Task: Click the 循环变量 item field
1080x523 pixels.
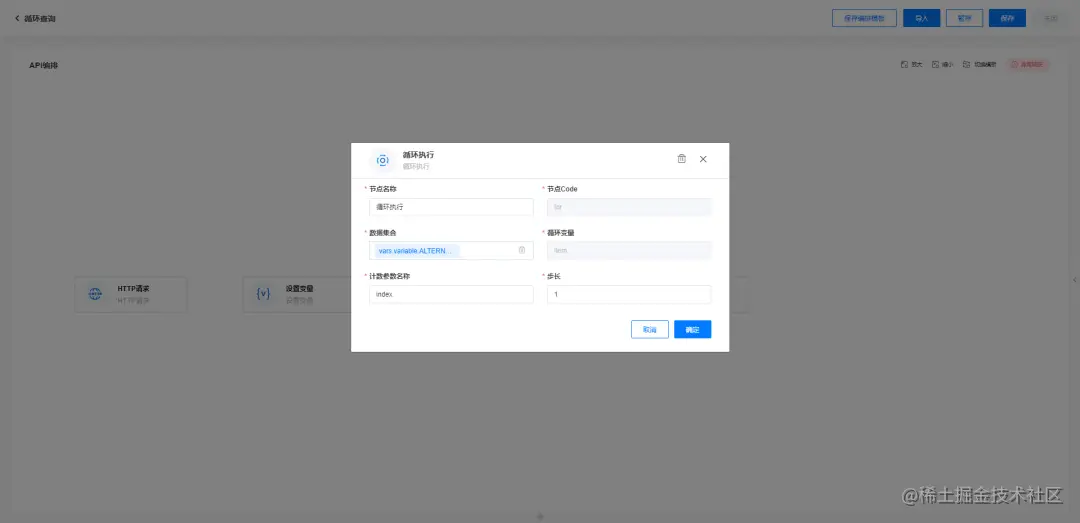Action: click(629, 251)
